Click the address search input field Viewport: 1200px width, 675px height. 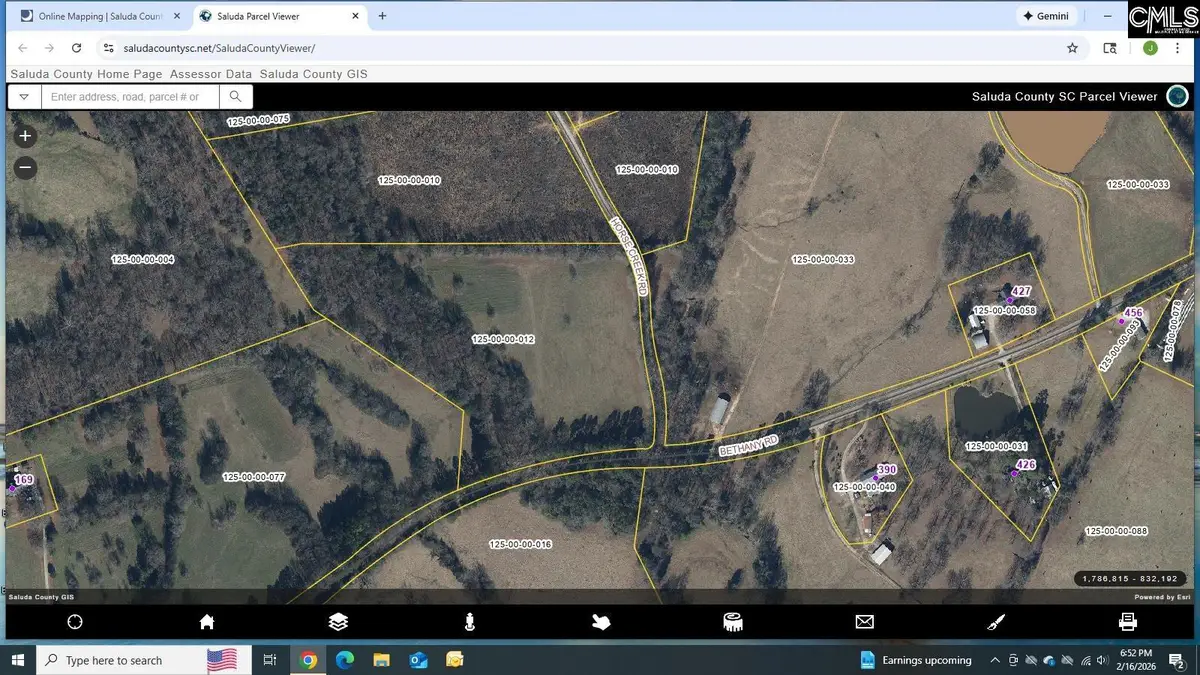pos(130,96)
